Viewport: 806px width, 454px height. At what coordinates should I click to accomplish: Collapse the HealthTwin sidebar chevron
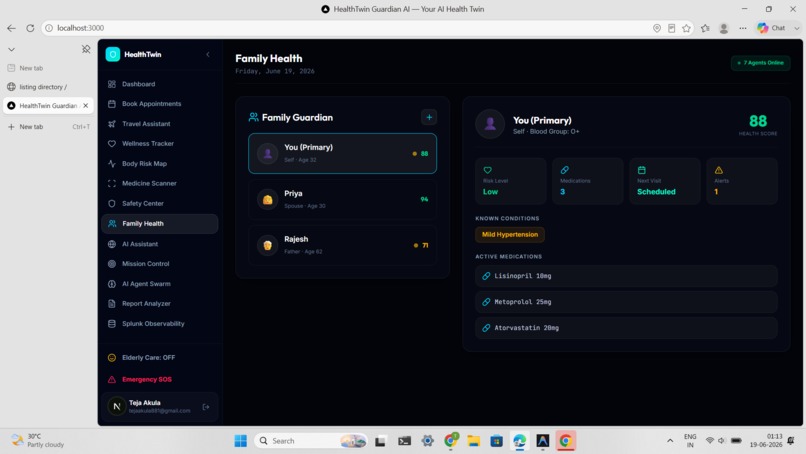pyautogui.click(x=208, y=55)
